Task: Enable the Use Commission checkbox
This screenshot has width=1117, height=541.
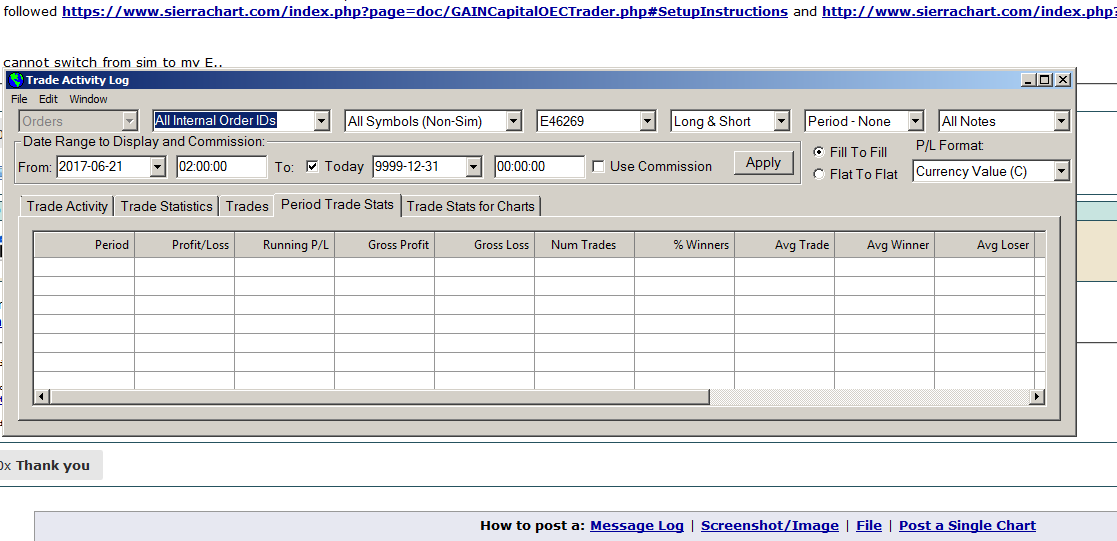Action: click(x=598, y=166)
